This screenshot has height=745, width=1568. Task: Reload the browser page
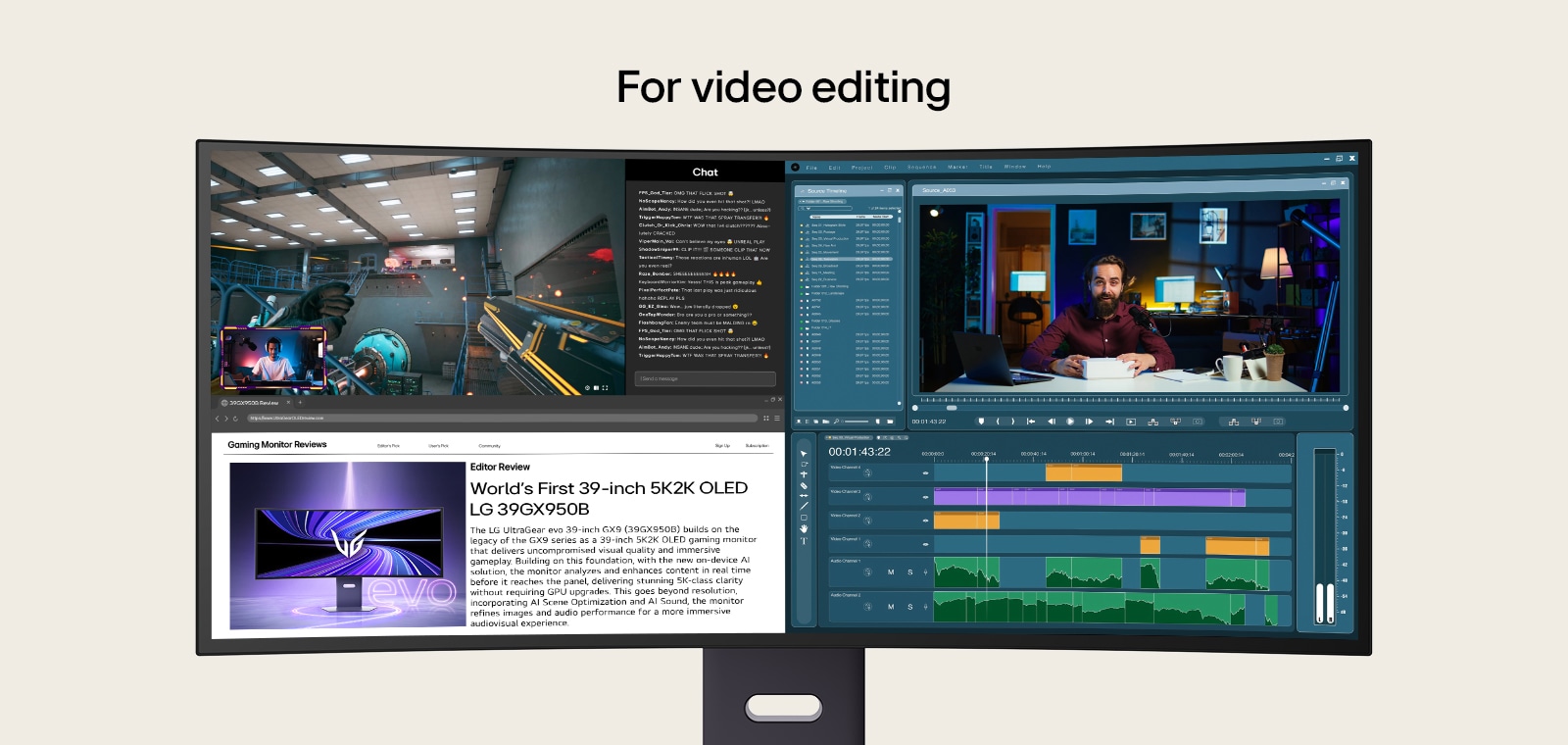click(x=235, y=419)
